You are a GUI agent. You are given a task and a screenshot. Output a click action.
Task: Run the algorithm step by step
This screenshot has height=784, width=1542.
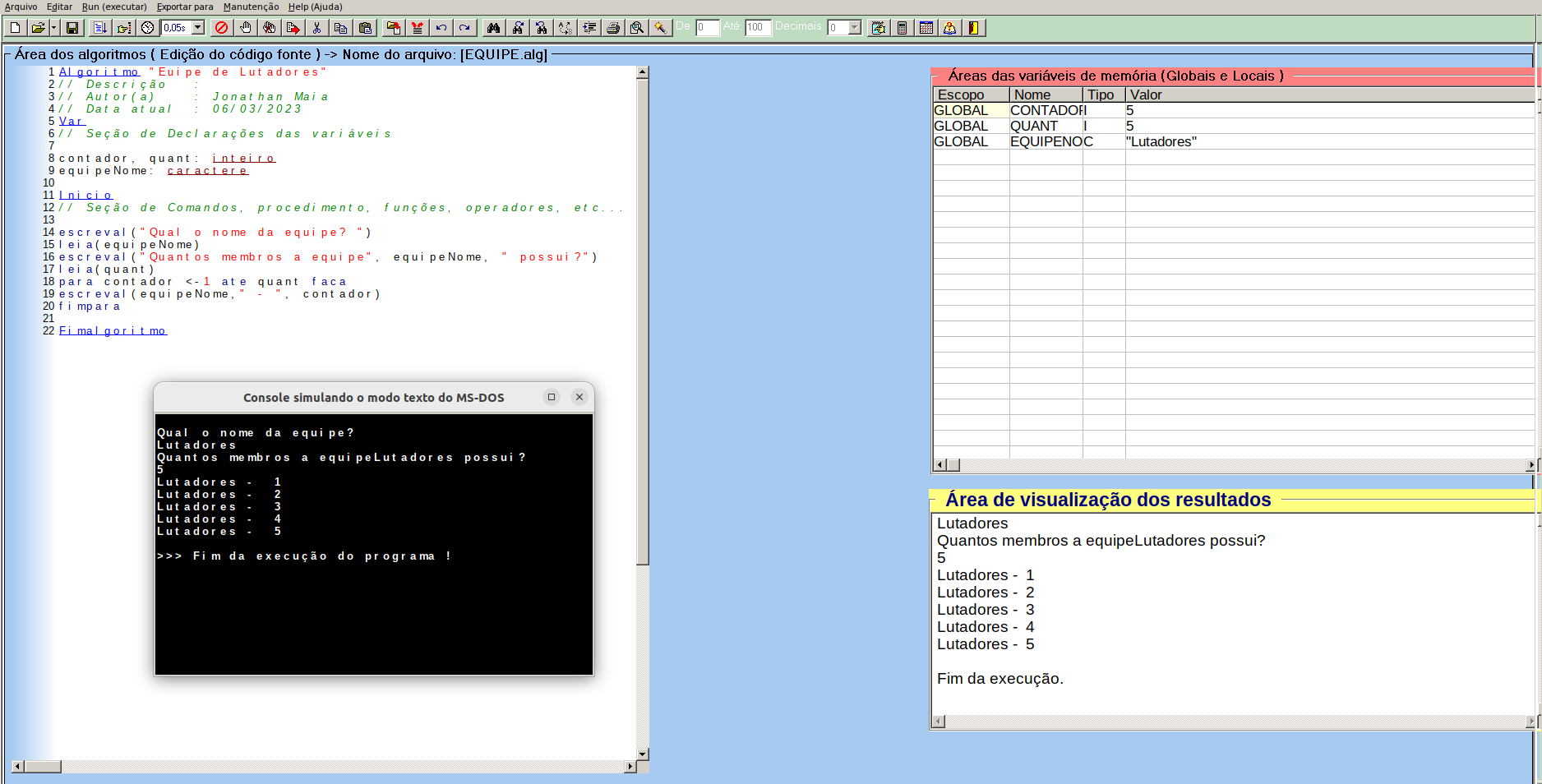pos(123,28)
